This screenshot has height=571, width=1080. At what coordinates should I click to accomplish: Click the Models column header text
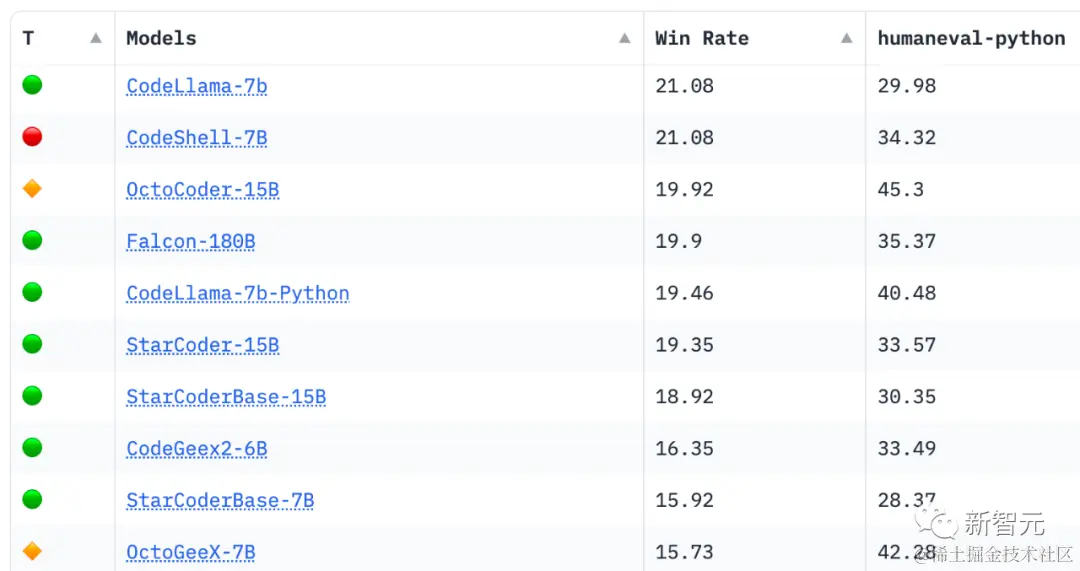click(x=161, y=38)
